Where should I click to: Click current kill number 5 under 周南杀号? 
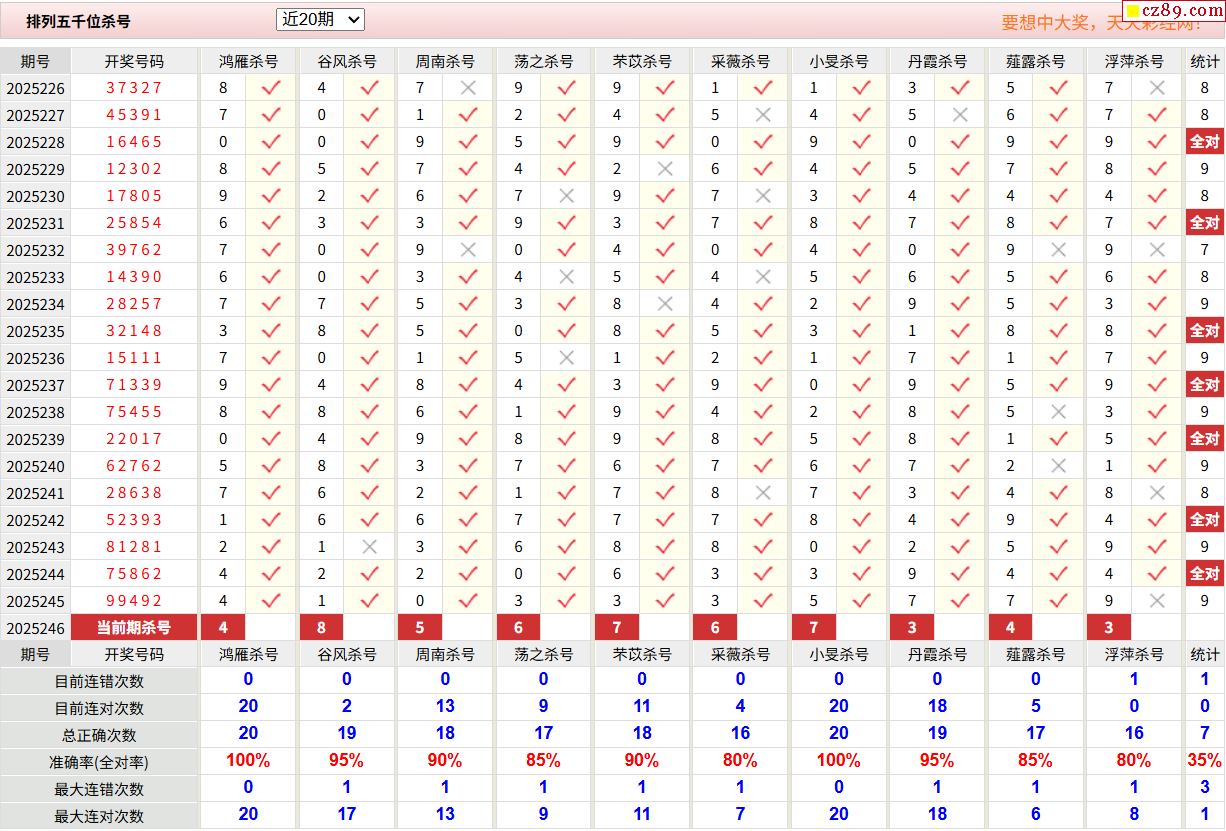click(x=420, y=628)
